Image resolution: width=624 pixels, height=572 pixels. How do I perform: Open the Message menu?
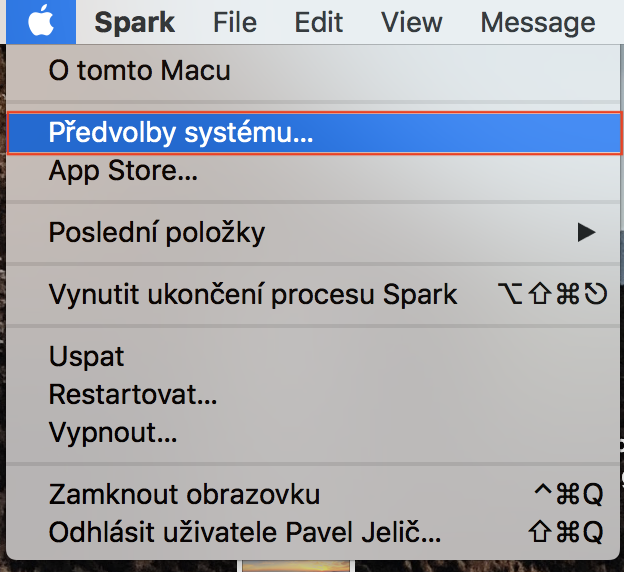tap(538, 22)
